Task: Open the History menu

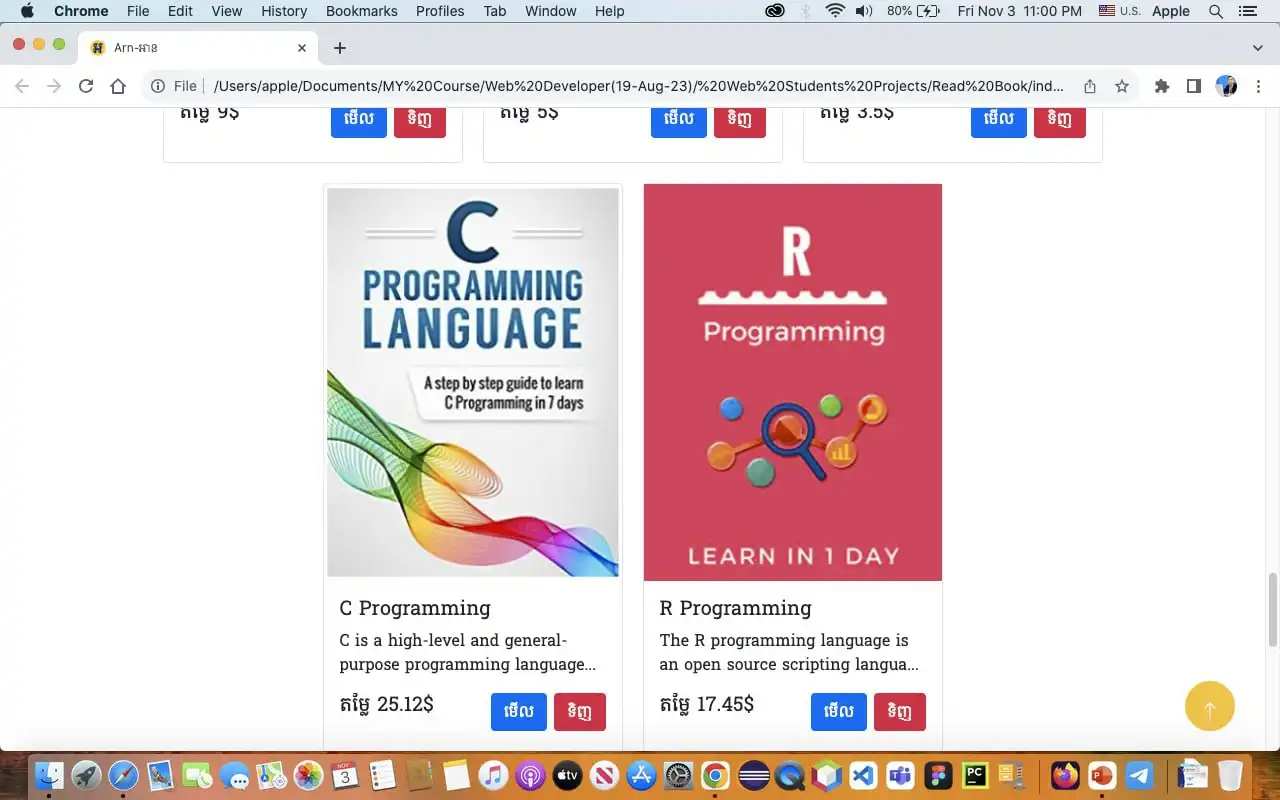Action: [284, 11]
